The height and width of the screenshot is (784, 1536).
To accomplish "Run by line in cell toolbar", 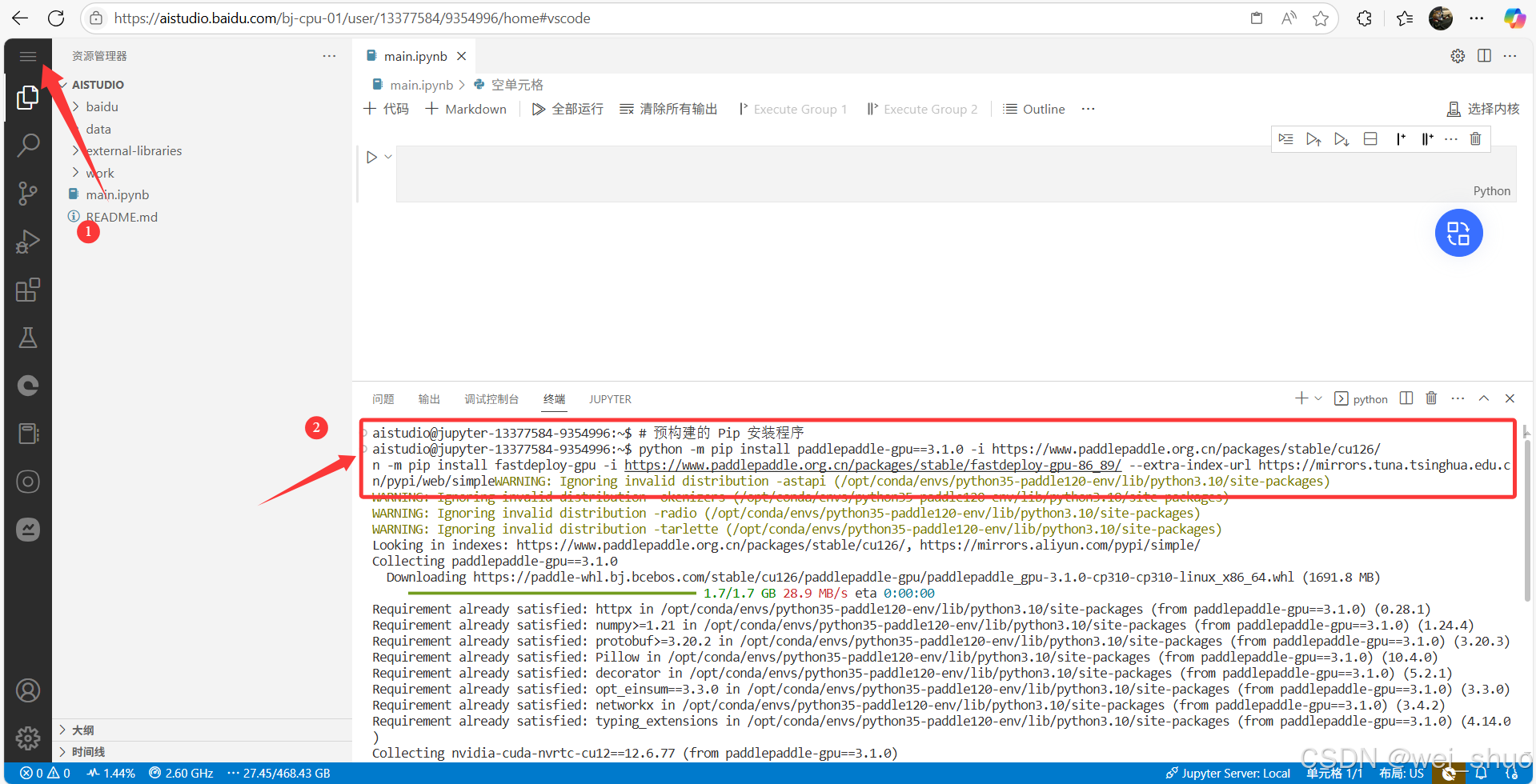I will [1285, 139].
